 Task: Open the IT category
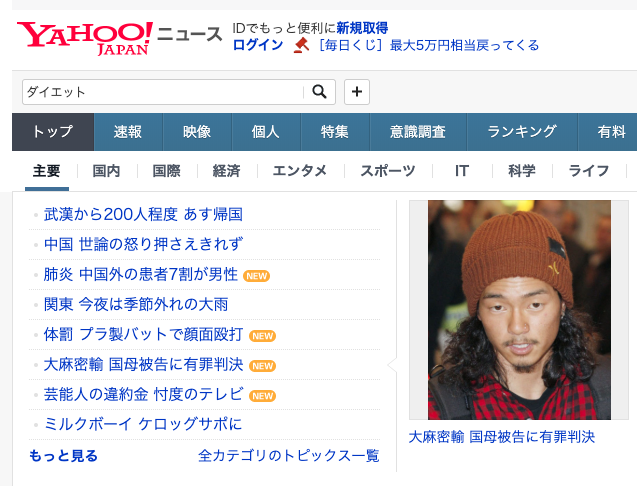click(x=462, y=171)
